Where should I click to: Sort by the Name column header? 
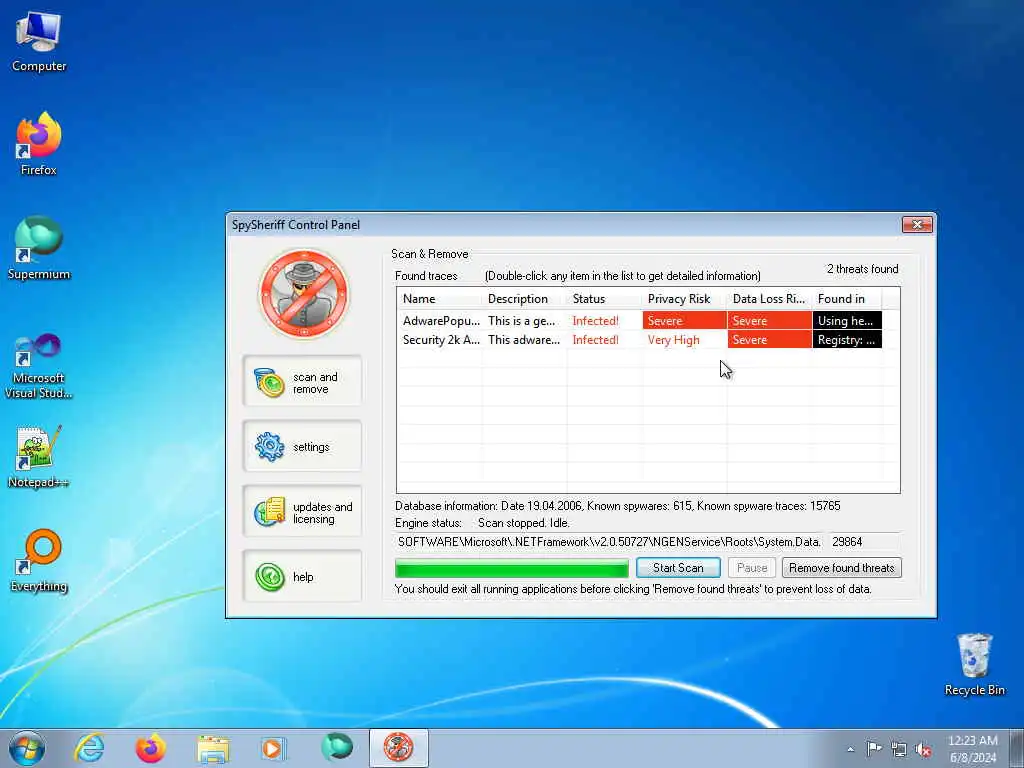click(x=440, y=298)
